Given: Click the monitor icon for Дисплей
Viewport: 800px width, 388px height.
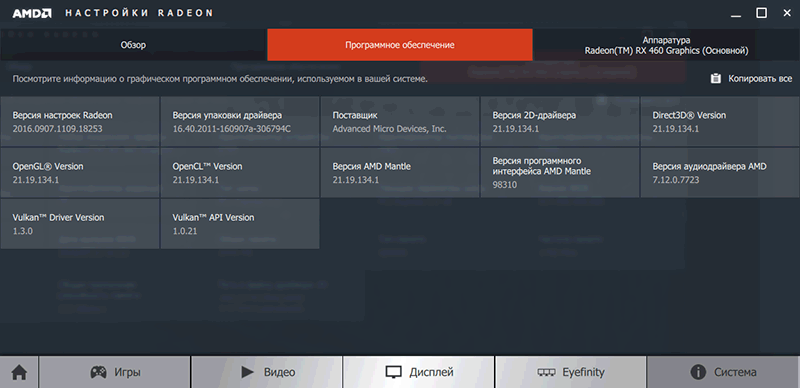Looking at the screenshot, I should 393,373.
